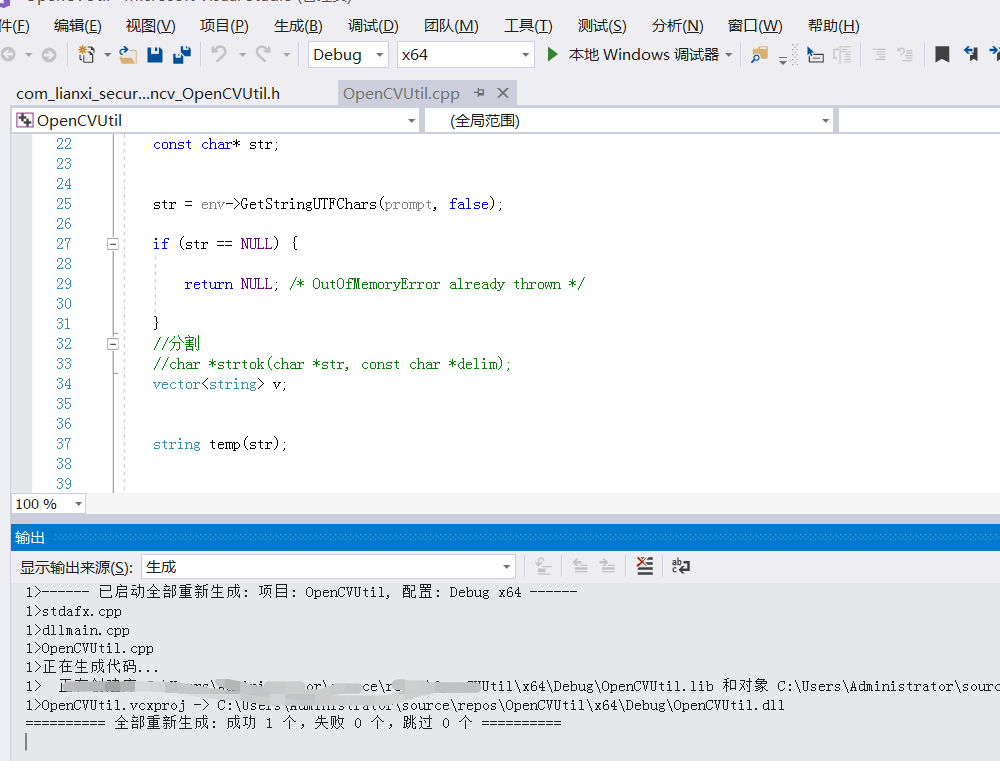Open the x64 platform dropdown
This screenshot has width=1000, height=761.
point(465,55)
